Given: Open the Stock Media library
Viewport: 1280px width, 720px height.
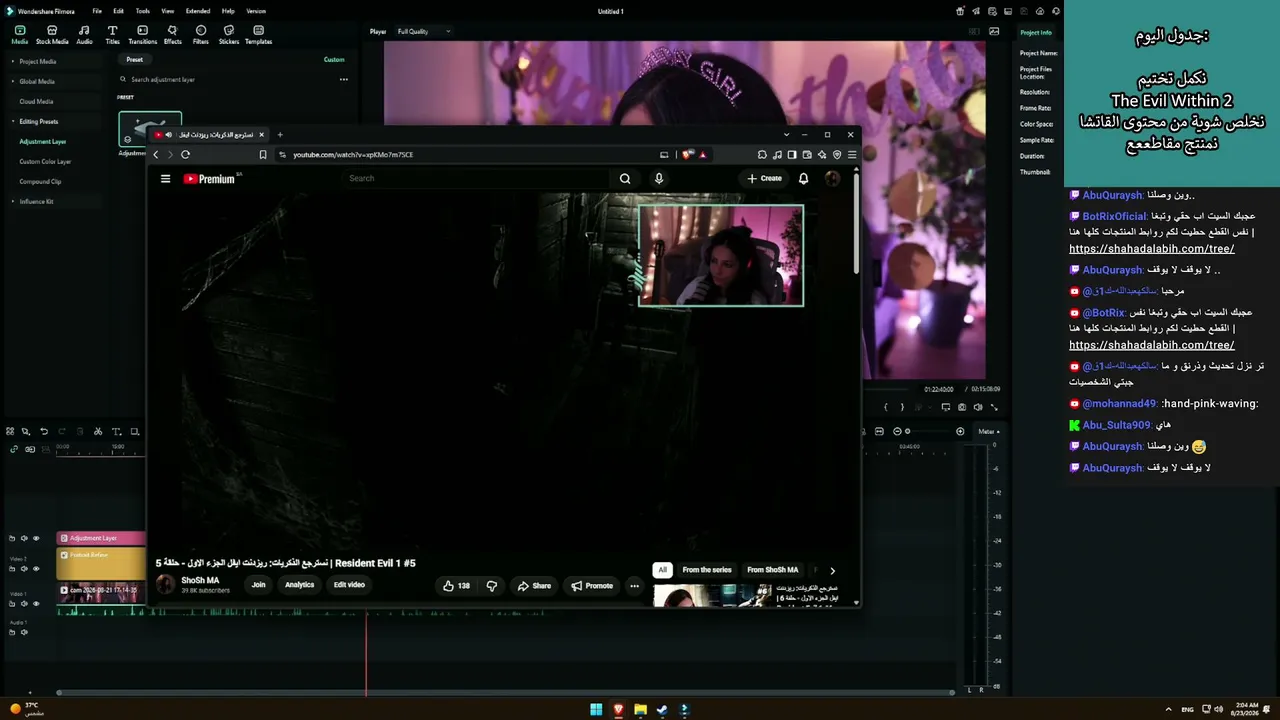Looking at the screenshot, I should tap(52, 35).
